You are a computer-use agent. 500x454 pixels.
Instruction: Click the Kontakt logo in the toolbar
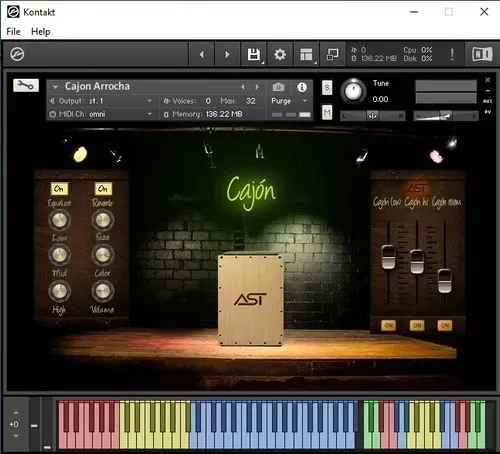tap(17, 54)
